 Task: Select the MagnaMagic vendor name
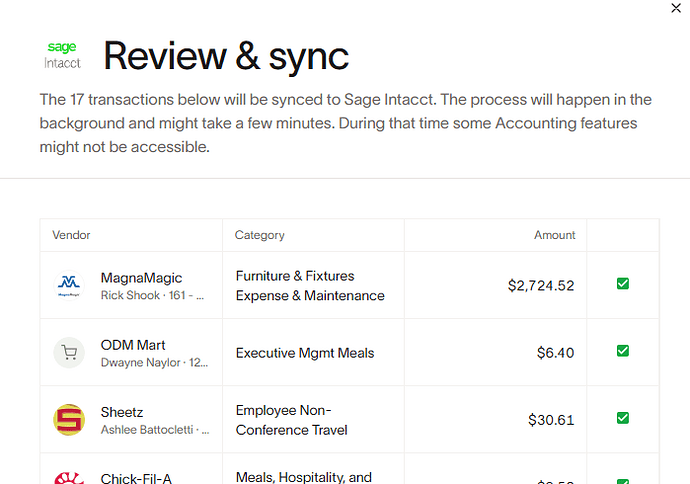[141, 278]
